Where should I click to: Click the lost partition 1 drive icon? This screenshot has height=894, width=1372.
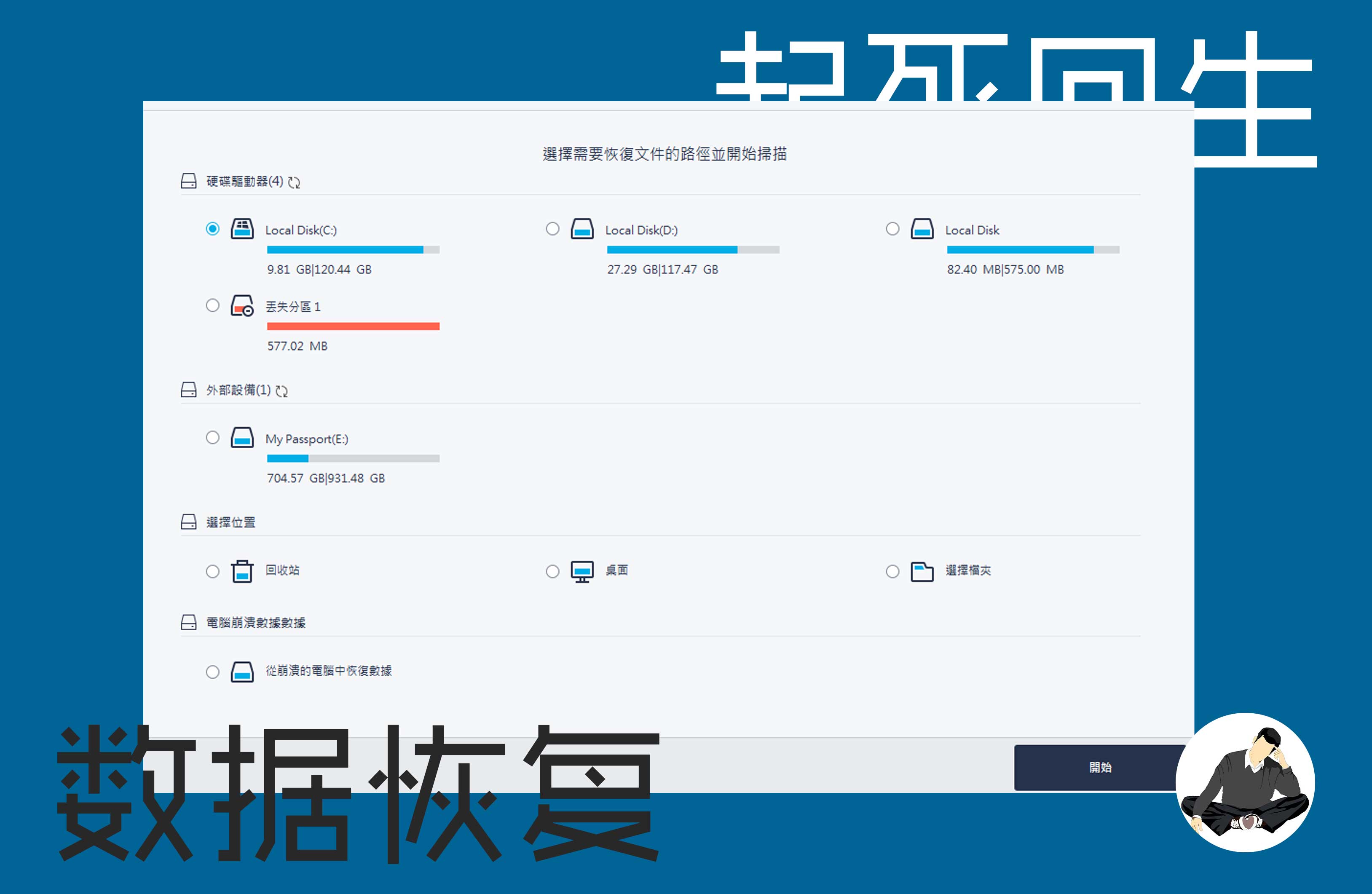242,305
